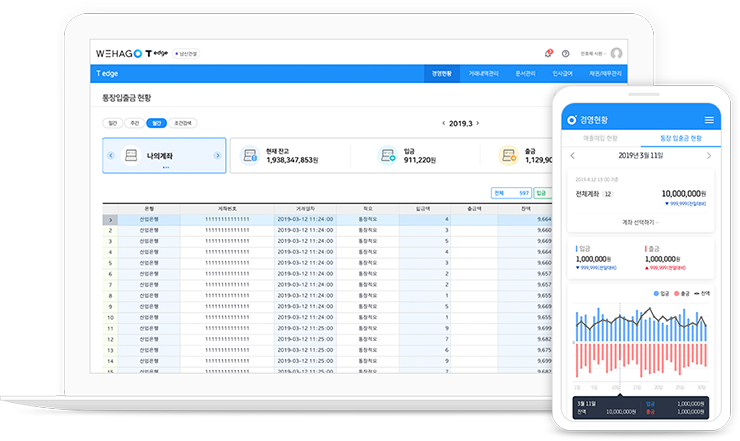This screenshot has width=740, height=441.
Task: Switch to 매출매입 현황 mobile tab
Action: [x=600, y=137]
